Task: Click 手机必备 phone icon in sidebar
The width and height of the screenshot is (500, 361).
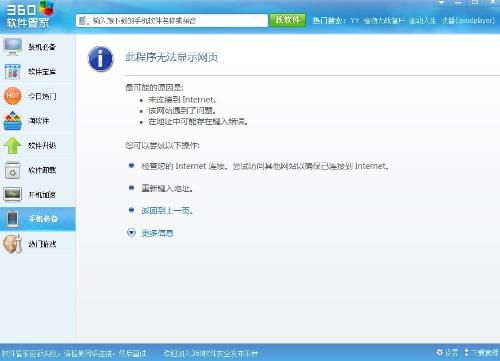Action: coord(13,219)
